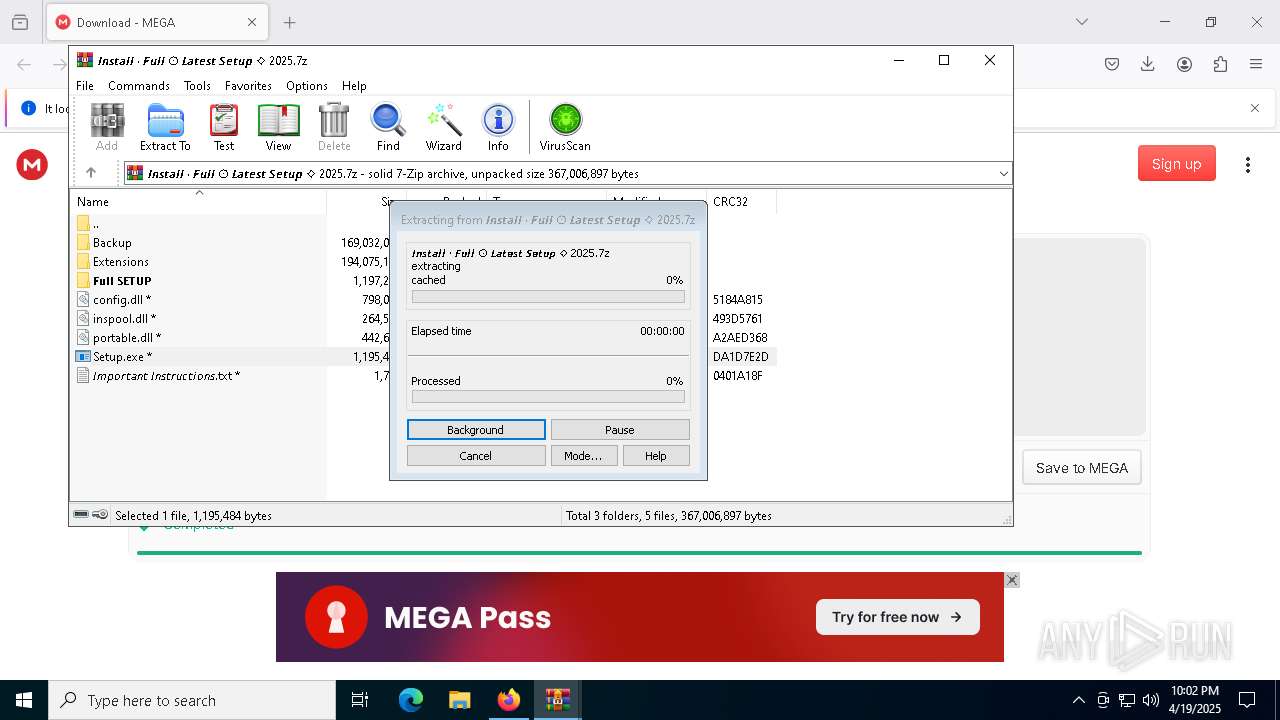Open the File menu
This screenshot has width=1280, height=720.
coord(85,86)
